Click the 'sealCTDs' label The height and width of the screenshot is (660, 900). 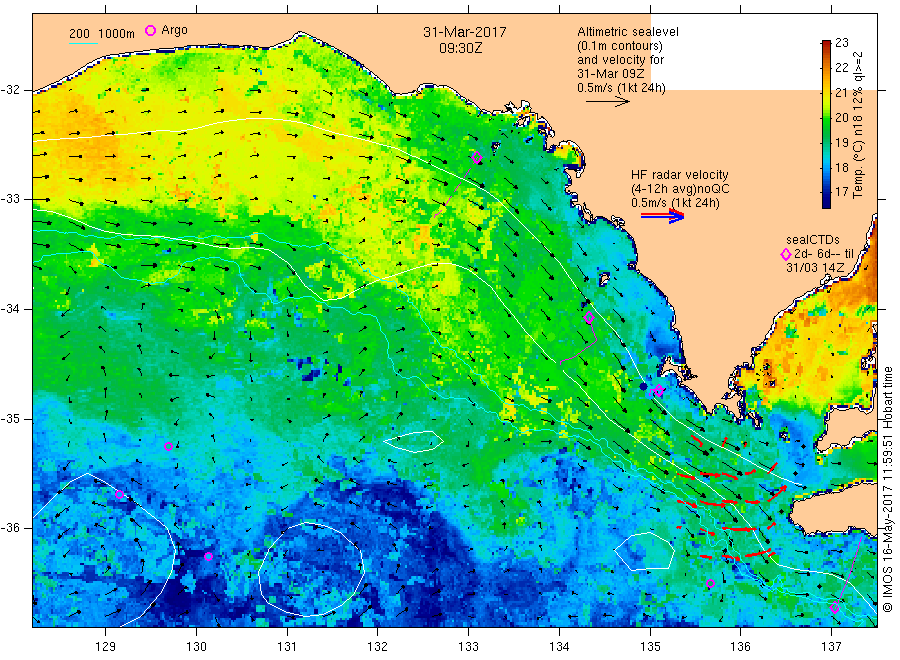813,240
